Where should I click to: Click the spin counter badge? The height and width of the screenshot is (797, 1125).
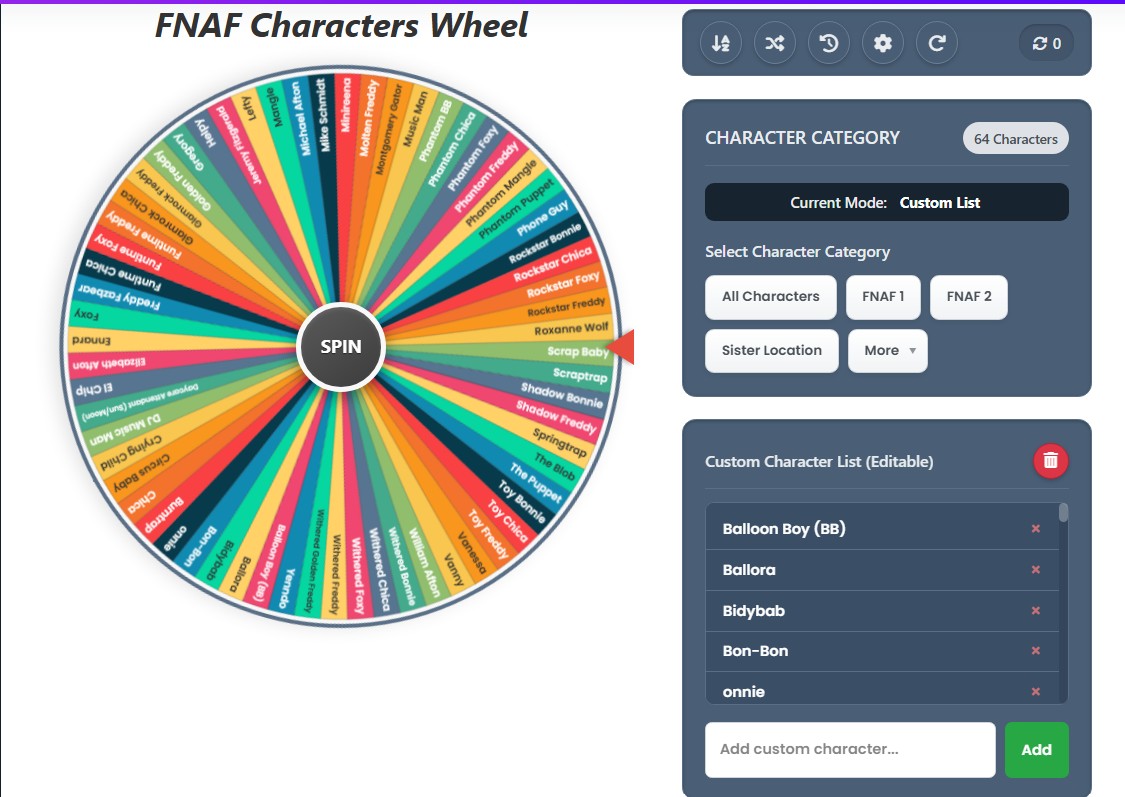tap(1046, 43)
